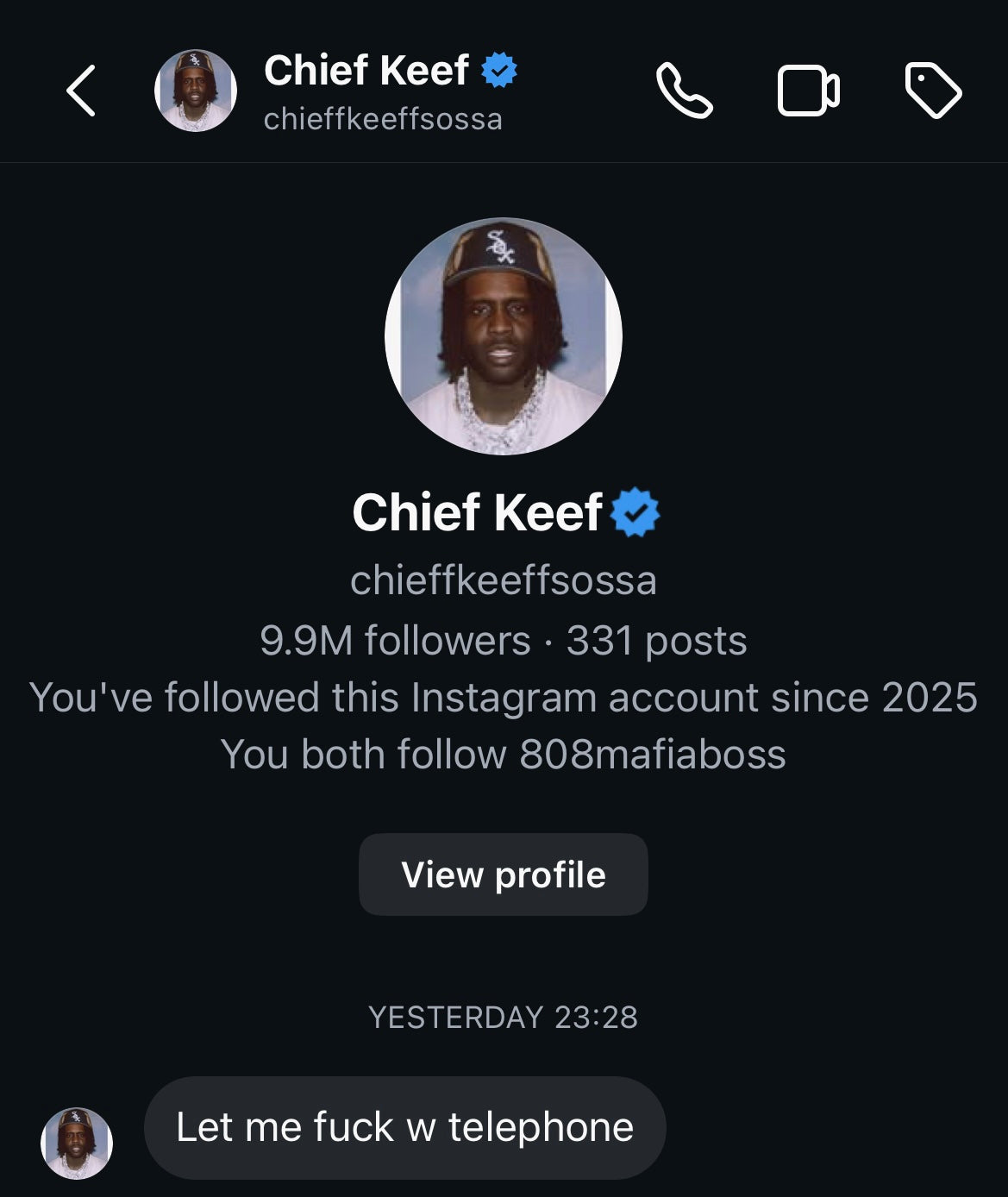Open the large circular profile picture
The height and width of the screenshot is (1197, 1008).
coord(504,336)
